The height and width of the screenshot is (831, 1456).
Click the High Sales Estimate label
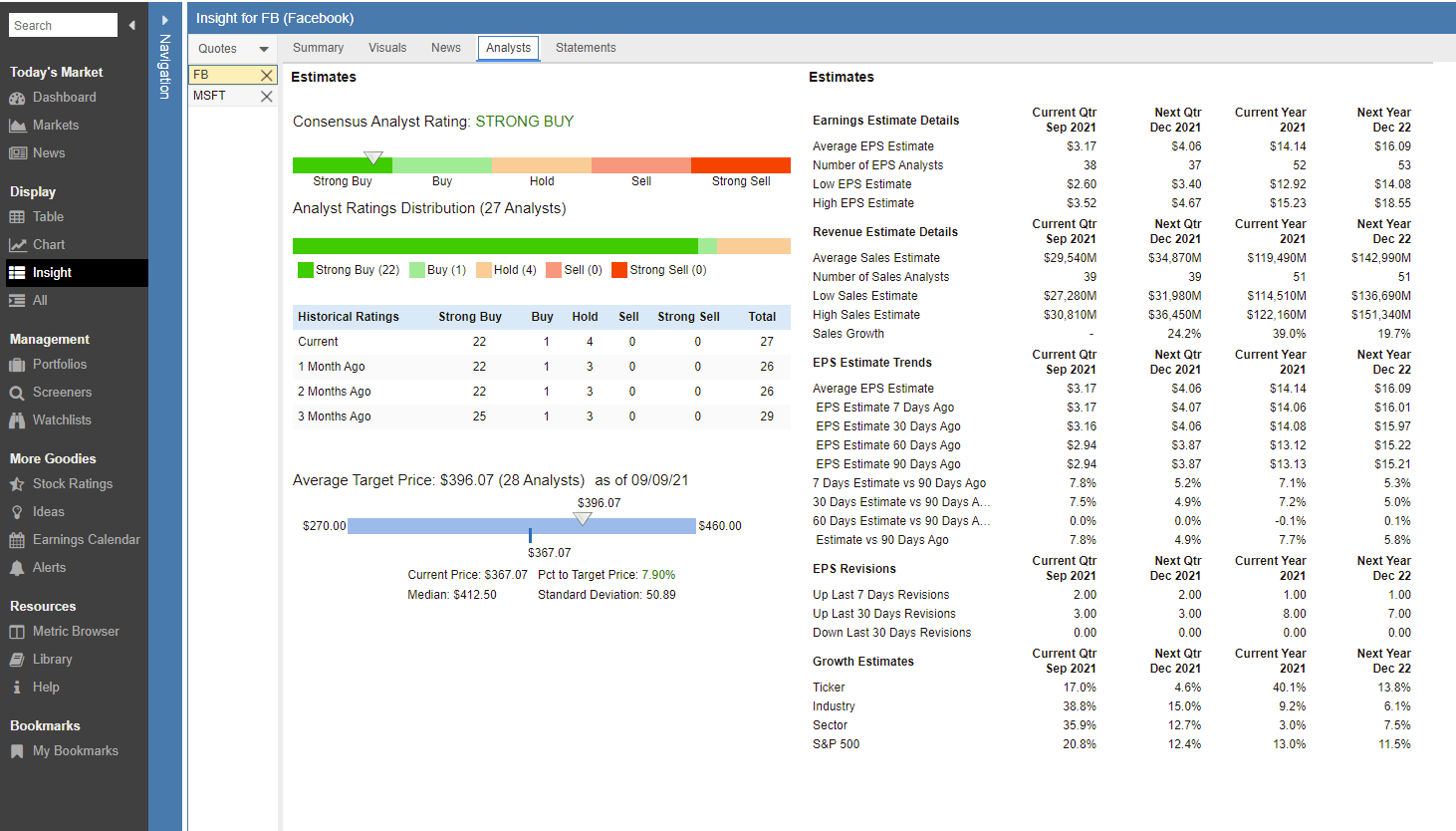[866, 315]
